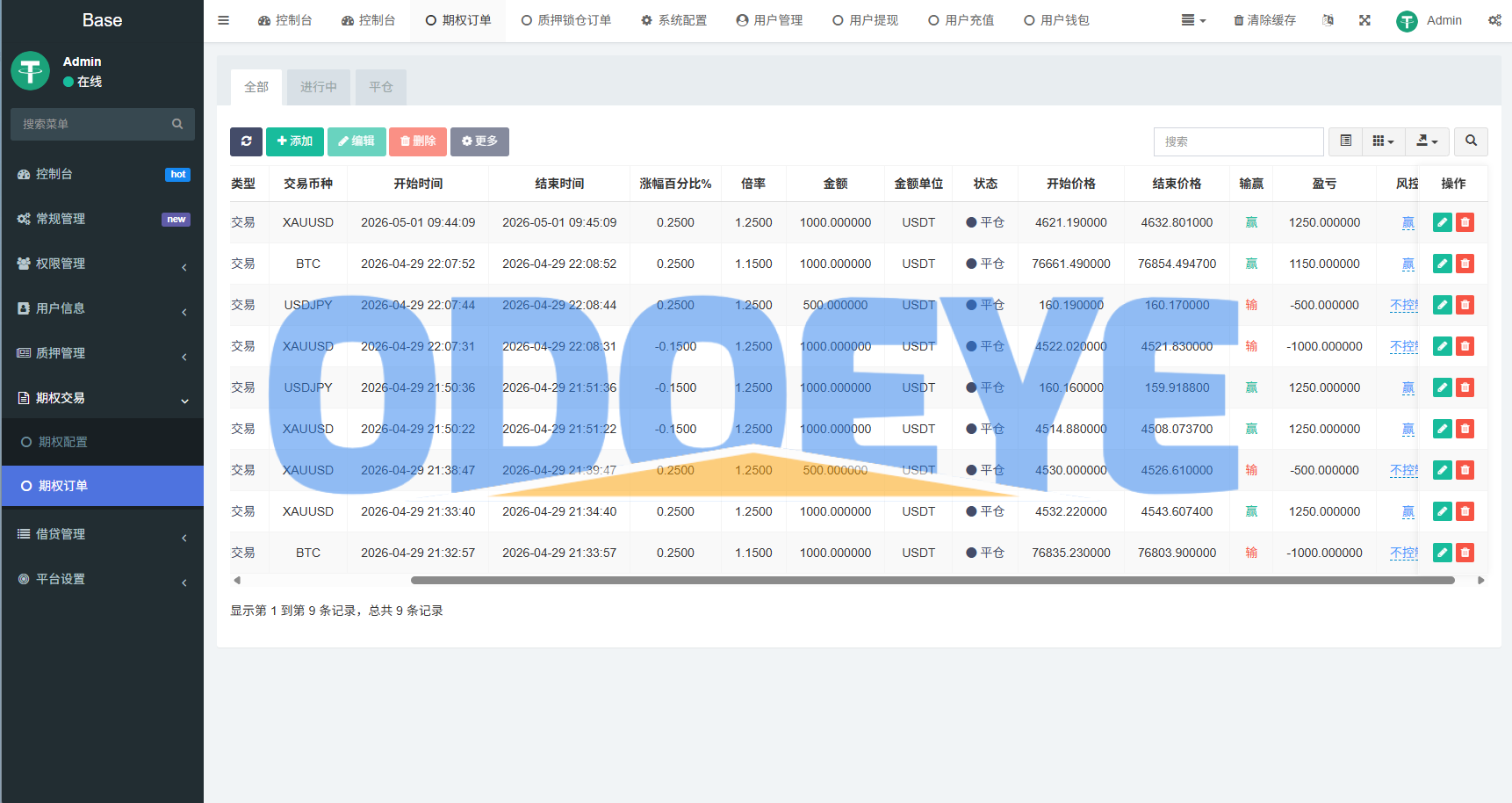This screenshot has height=803, width=1512.
Task: Open the top-right settings gears icon
Action: [x=1494, y=20]
